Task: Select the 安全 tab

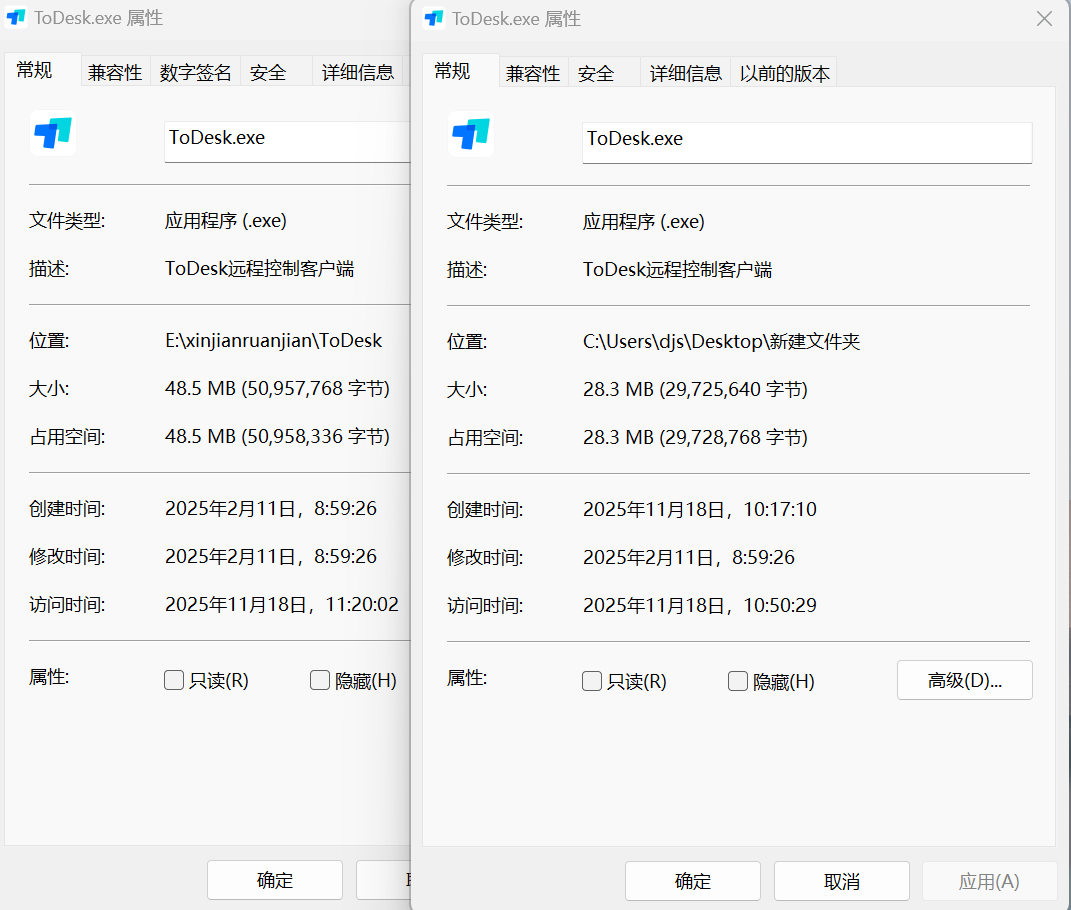Action: click(596, 71)
